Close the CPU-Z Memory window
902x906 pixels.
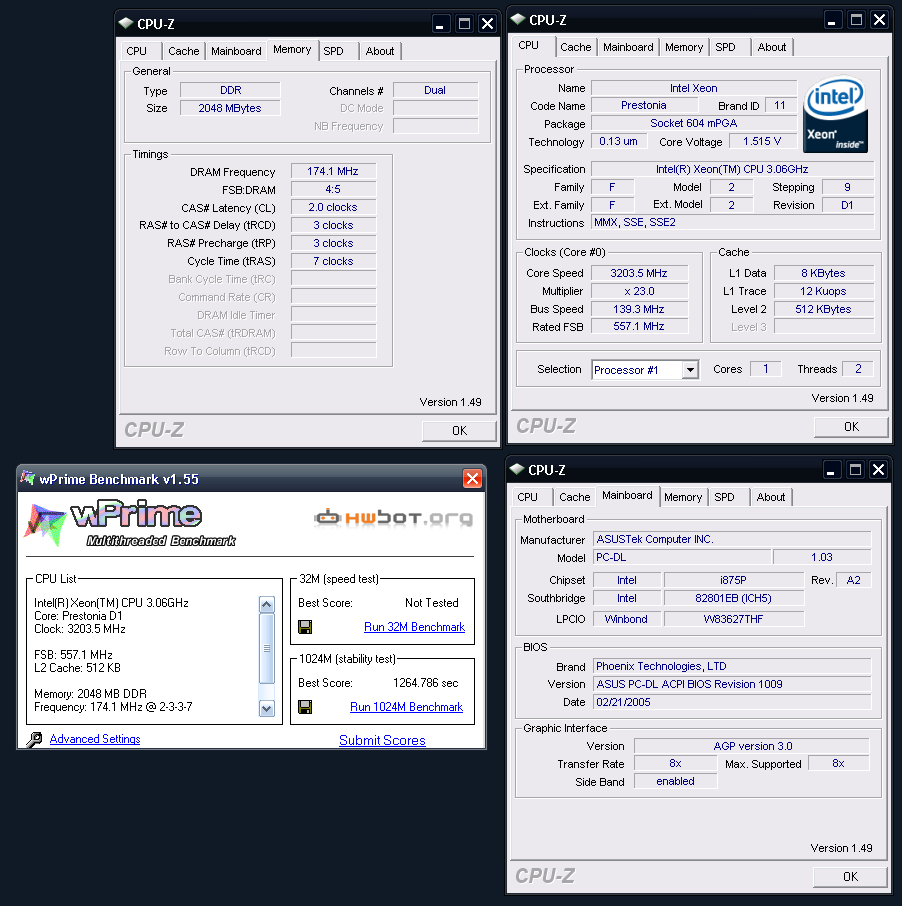488,24
